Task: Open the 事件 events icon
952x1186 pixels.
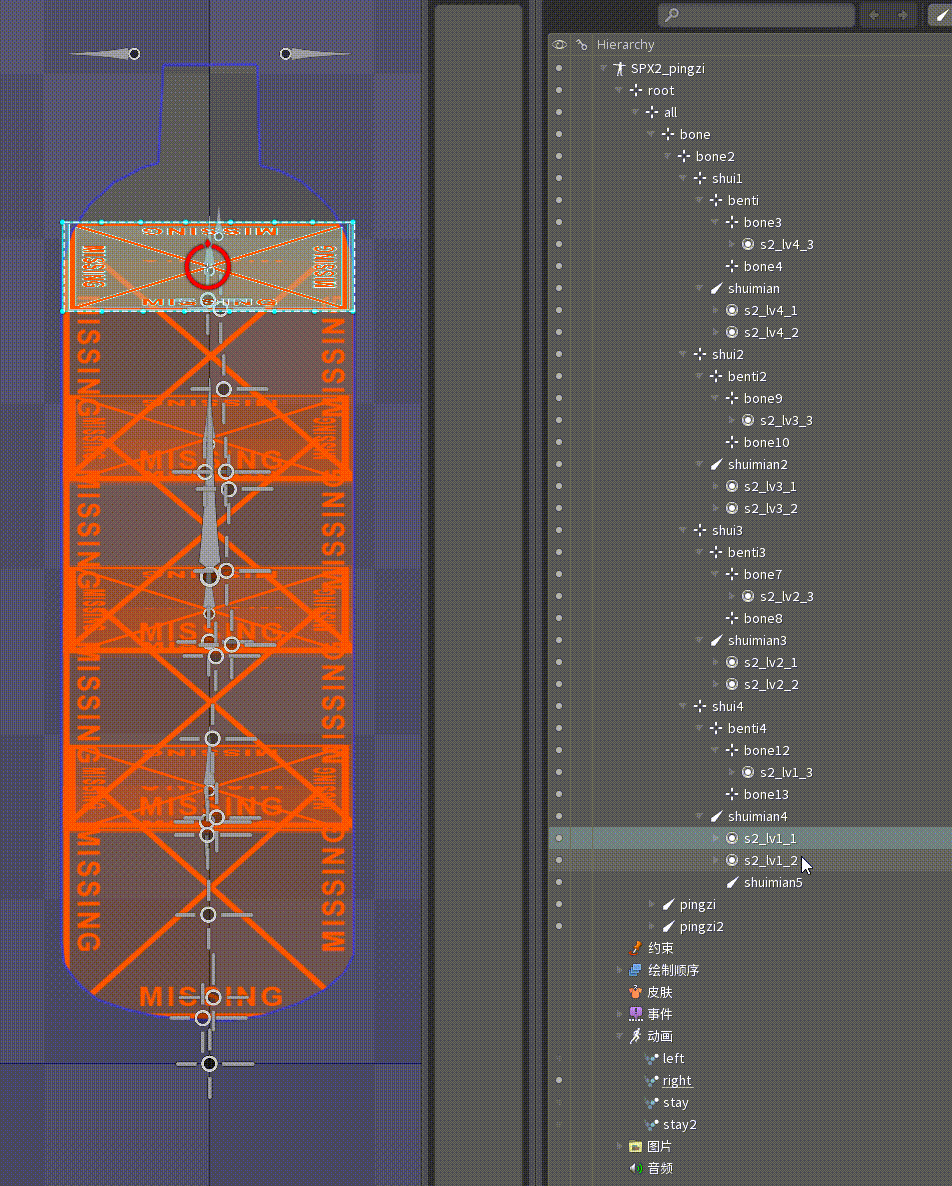Action: tap(636, 1013)
